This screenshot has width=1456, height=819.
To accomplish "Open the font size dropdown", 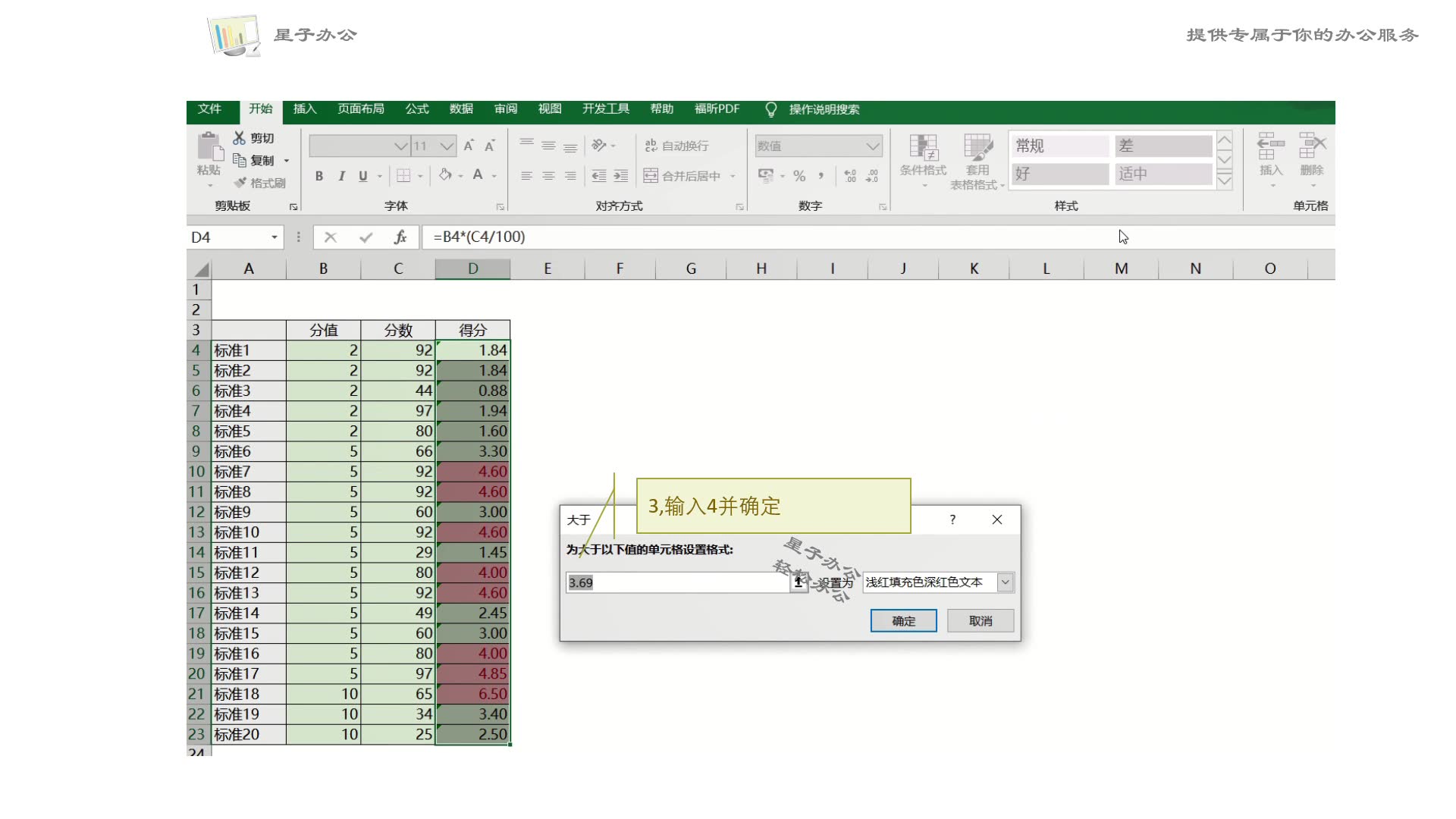I will pos(447,146).
